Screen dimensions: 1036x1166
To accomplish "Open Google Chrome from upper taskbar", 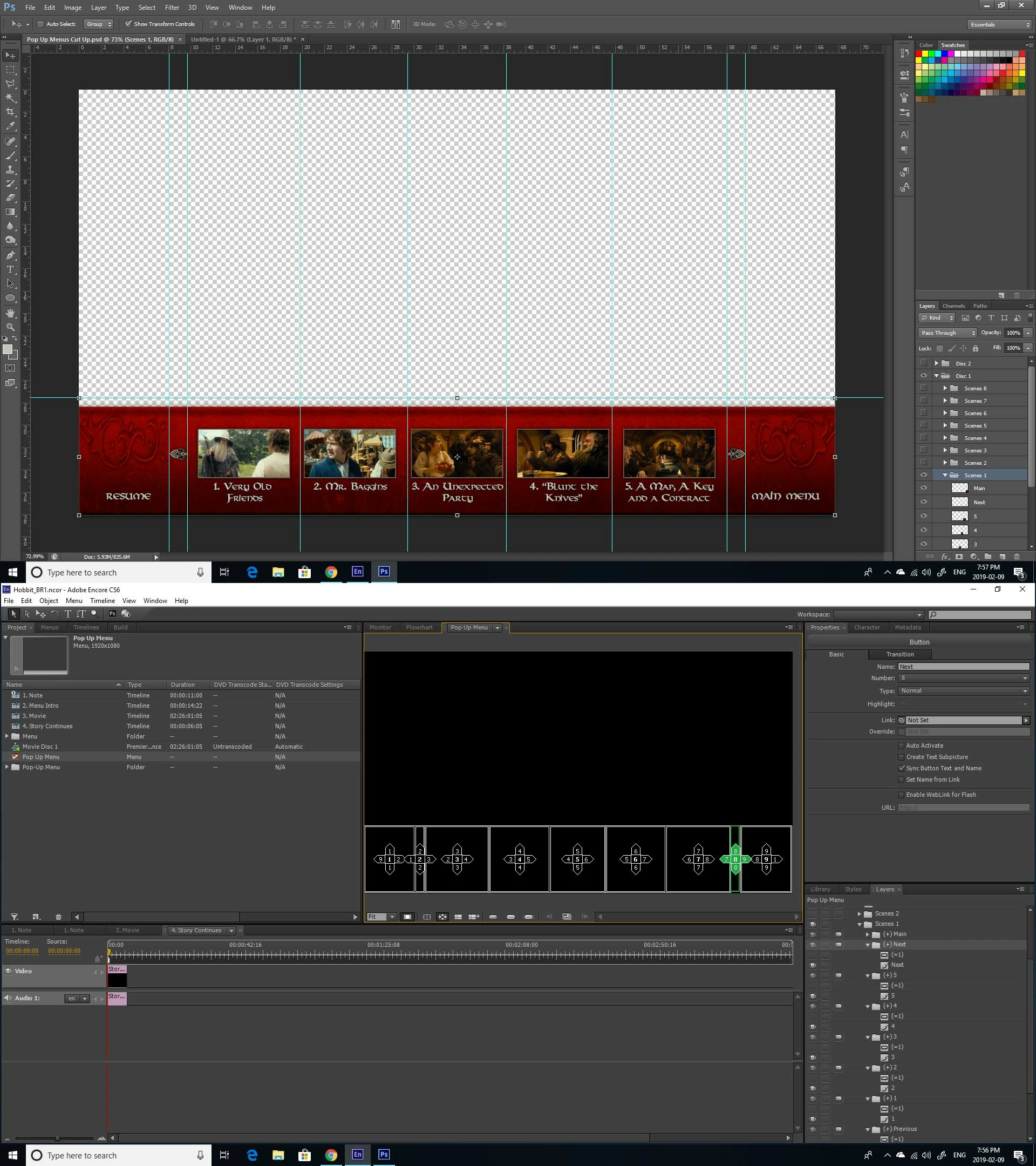I will pos(331,572).
